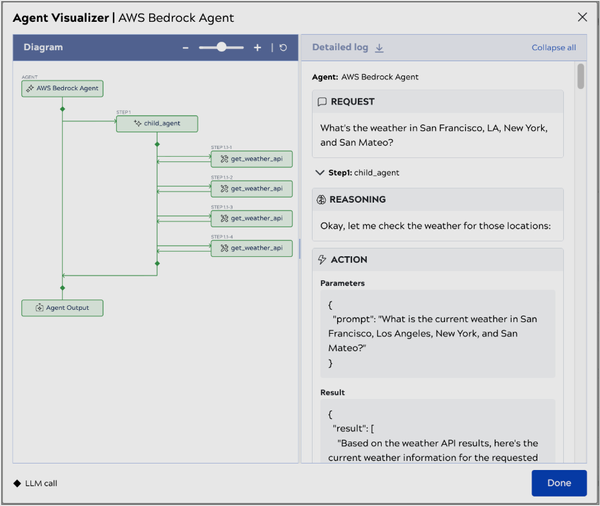The image size is (600, 506).
Task: Select the AWS Bedrock Agent node
Action: click(62, 88)
